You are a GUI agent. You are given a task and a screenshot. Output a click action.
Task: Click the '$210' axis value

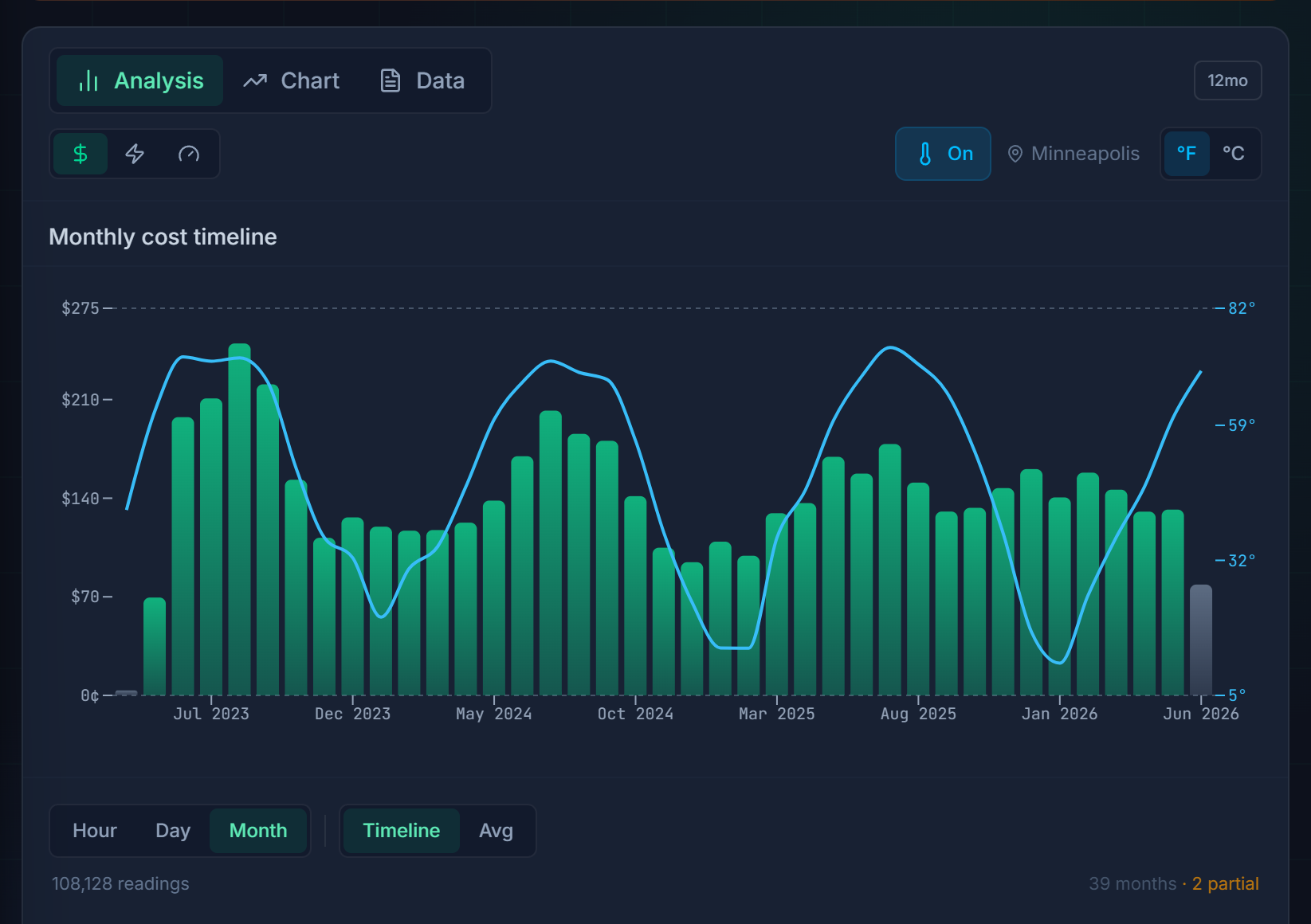(x=80, y=400)
